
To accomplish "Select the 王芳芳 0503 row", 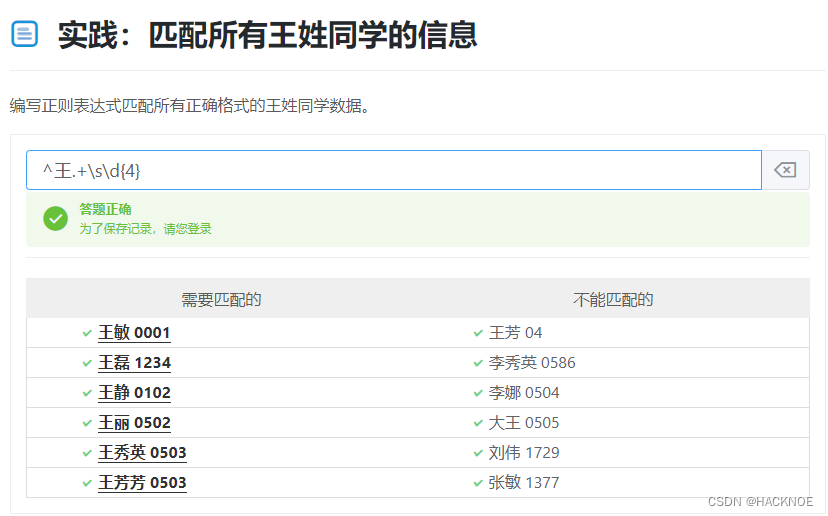I will click(x=142, y=483).
